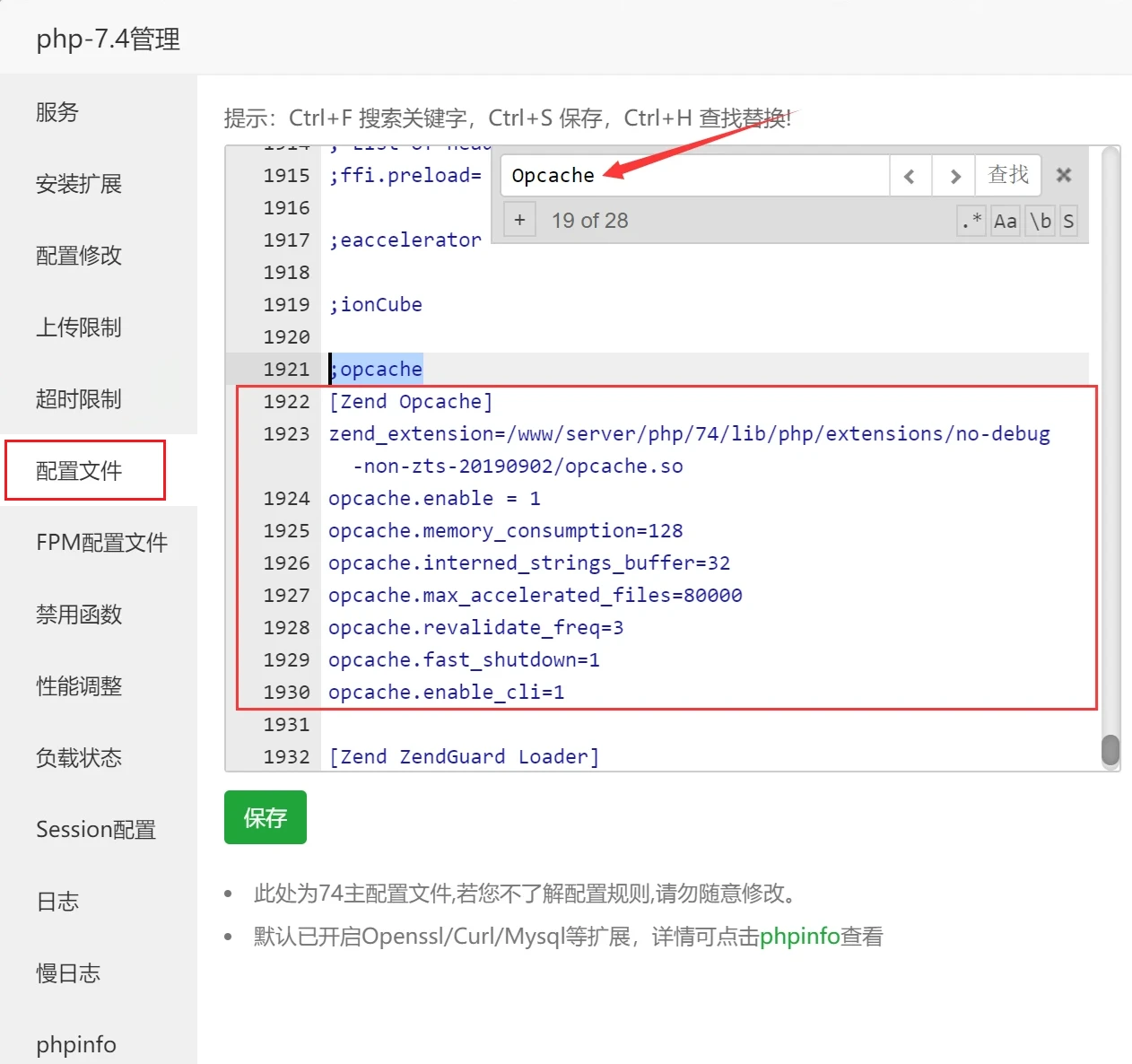The width and height of the screenshot is (1132, 1064).
Task: Click line opcache.enable_cli=1
Action: point(446,692)
